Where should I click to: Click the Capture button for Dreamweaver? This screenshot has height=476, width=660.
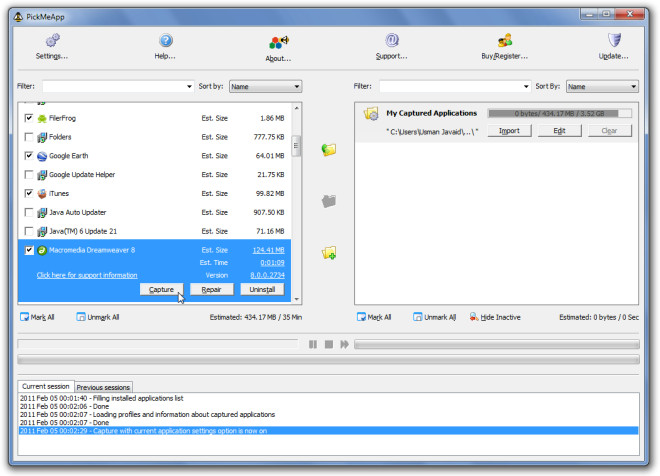(x=162, y=290)
